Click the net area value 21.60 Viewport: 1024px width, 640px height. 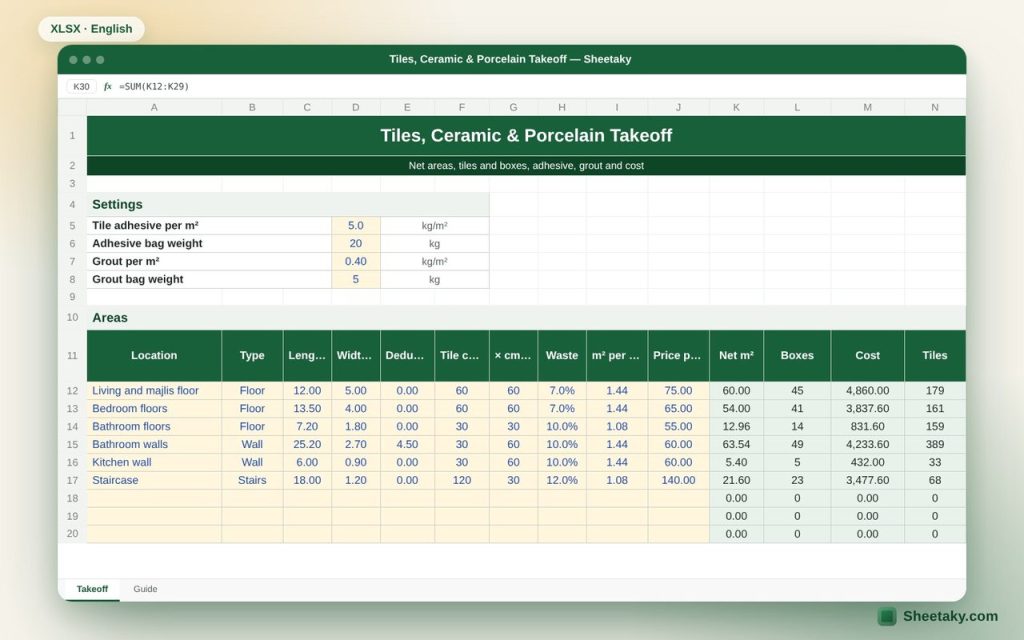click(x=736, y=480)
